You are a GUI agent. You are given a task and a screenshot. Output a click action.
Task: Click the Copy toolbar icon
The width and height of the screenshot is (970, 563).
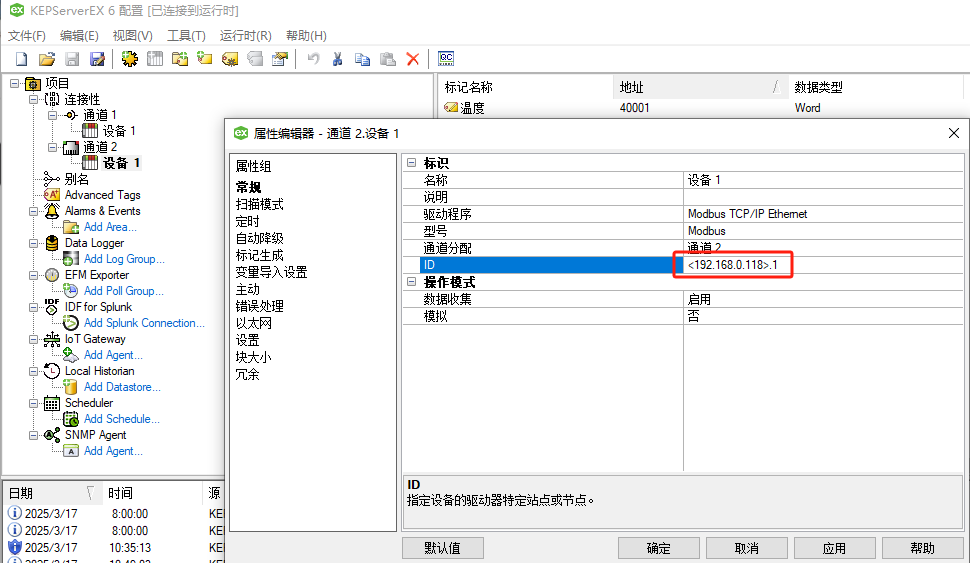363,59
